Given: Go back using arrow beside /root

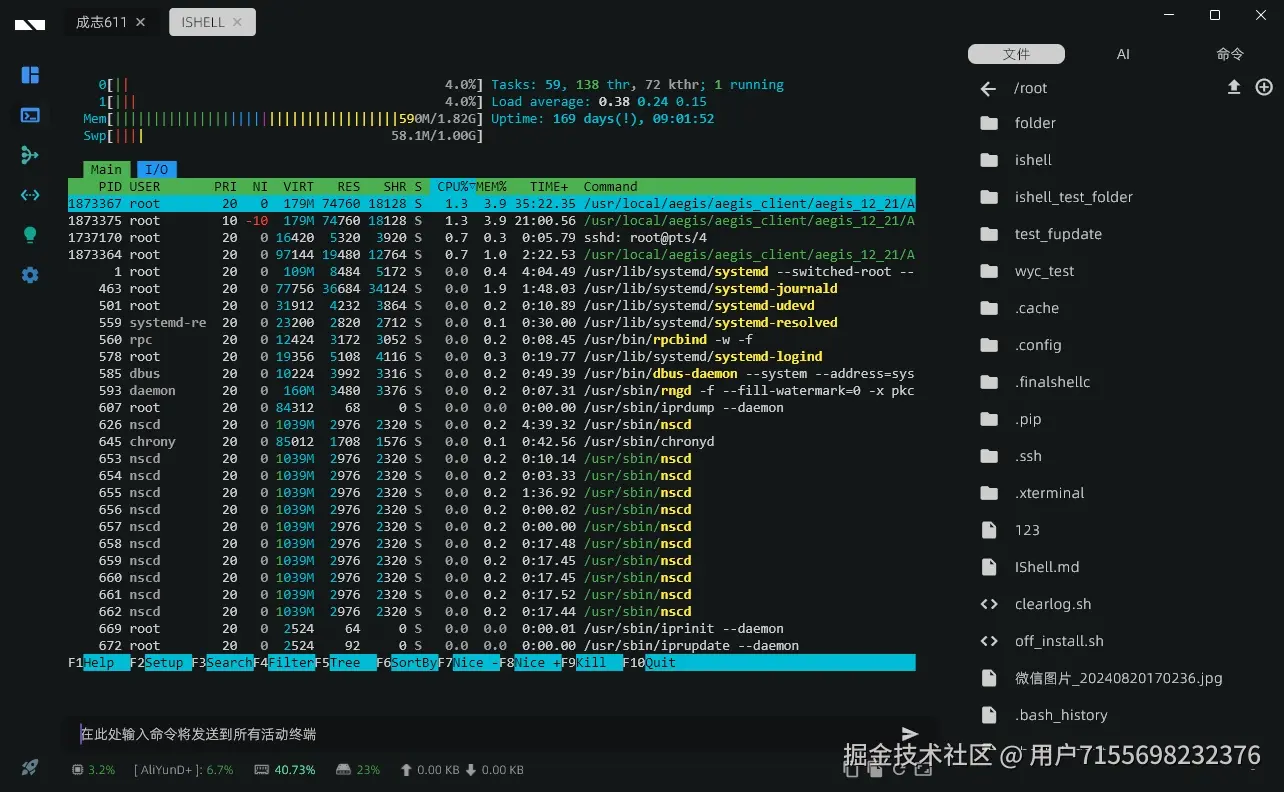Looking at the screenshot, I should pos(989,89).
